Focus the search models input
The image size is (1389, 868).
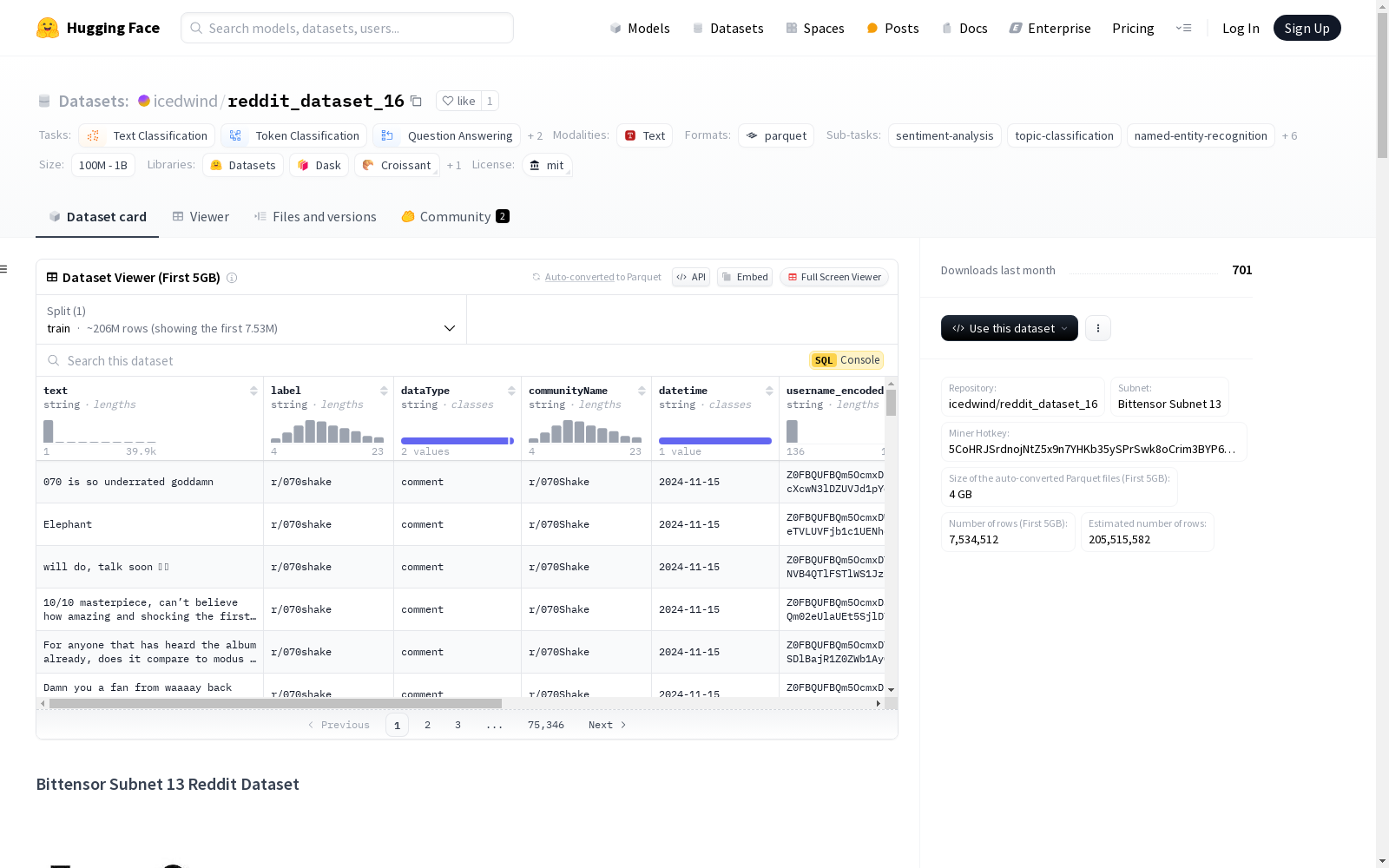click(x=347, y=28)
